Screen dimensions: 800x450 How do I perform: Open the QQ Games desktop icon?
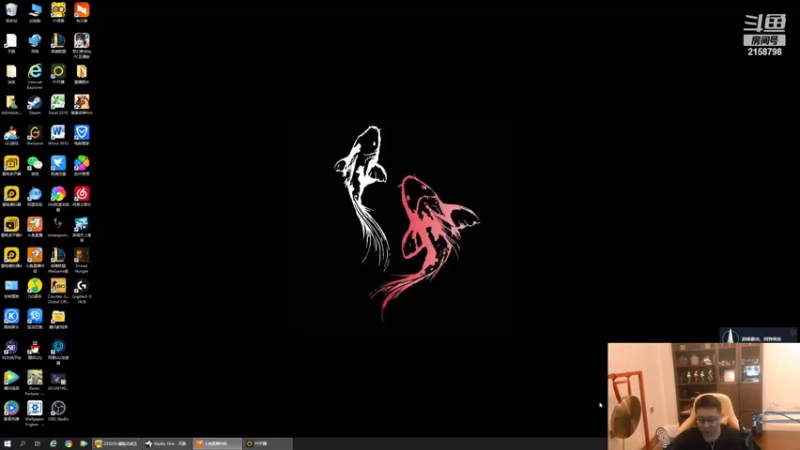click(11, 135)
